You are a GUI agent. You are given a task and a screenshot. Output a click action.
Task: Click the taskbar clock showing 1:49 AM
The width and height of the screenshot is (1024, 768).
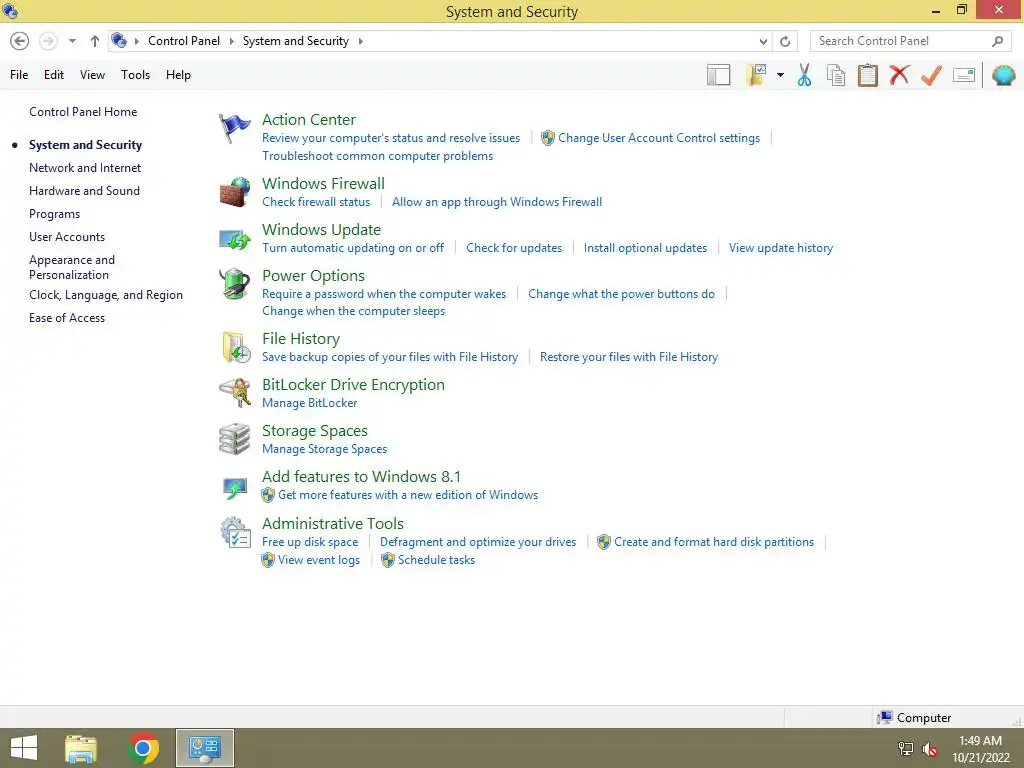point(980,741)
